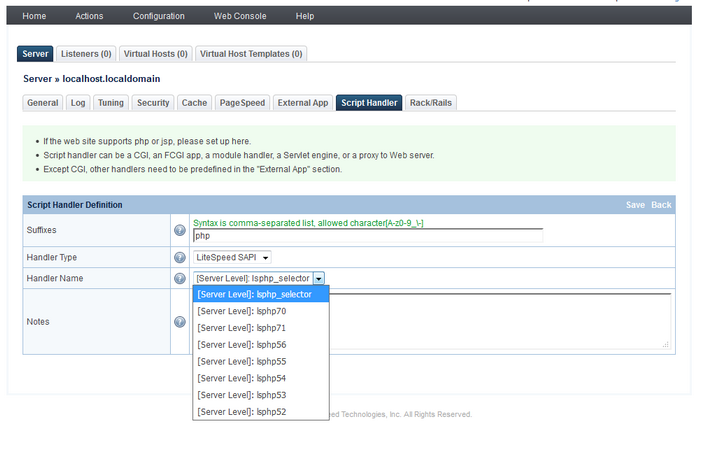Viewport: 713px width, 450px height.
Task: Open the Home menu
Action: 34,16
